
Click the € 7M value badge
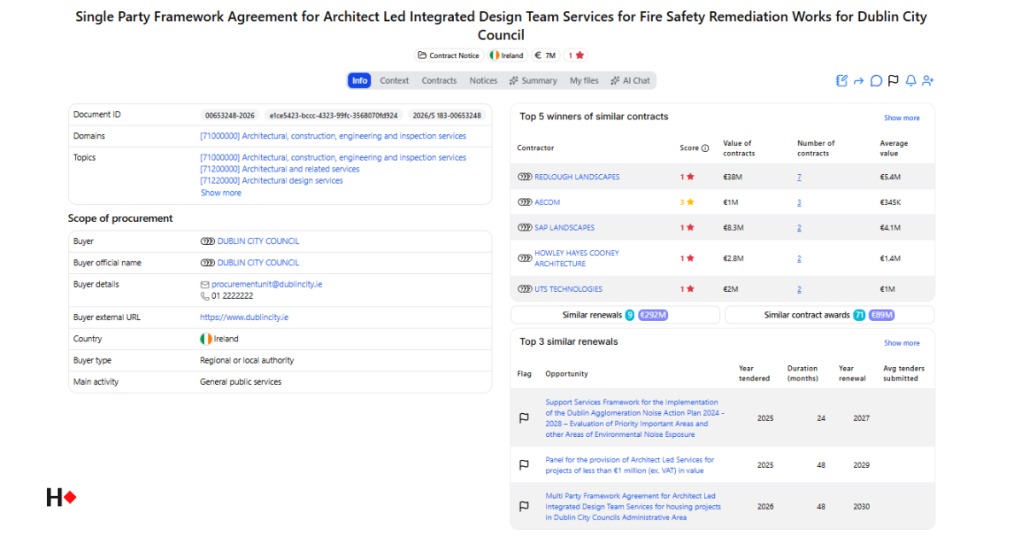pos(545,55)
